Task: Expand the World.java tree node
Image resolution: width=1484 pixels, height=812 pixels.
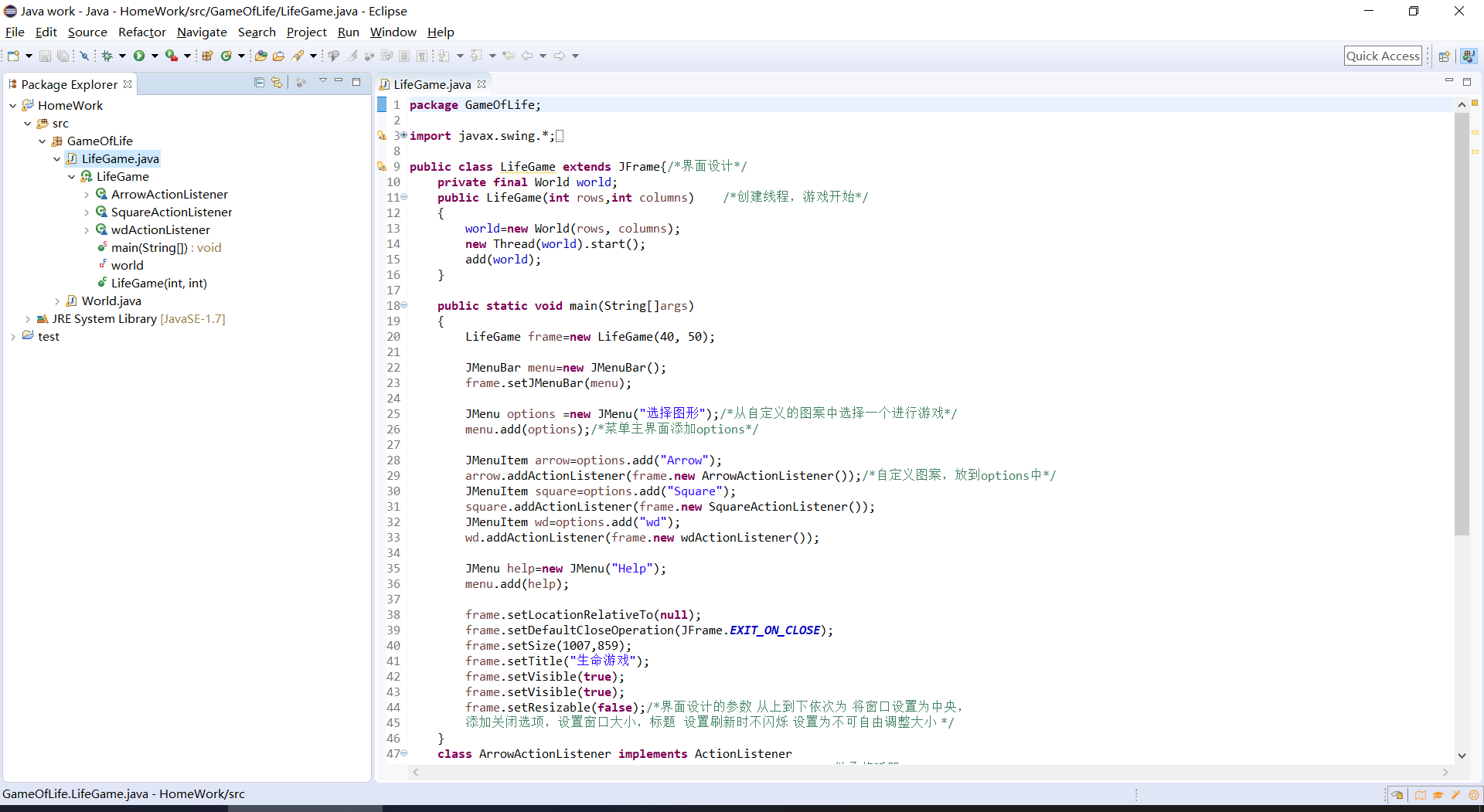Action: point(57,301)
